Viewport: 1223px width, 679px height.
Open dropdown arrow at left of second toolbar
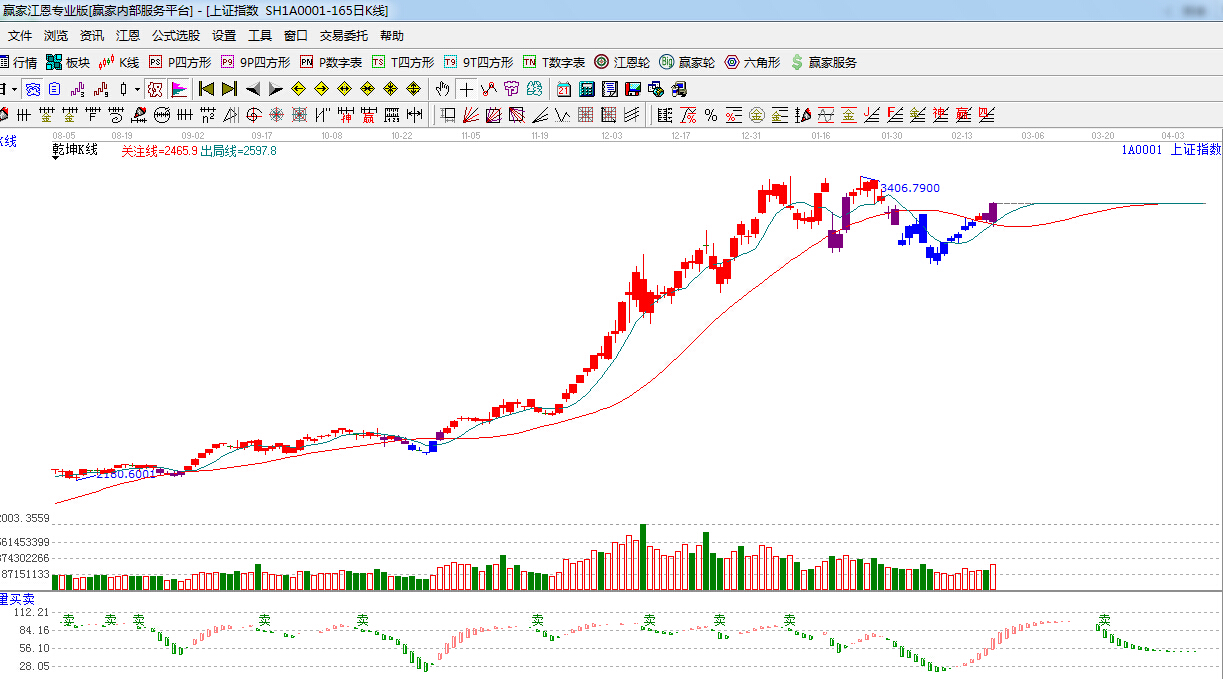(x=14, y=89)
